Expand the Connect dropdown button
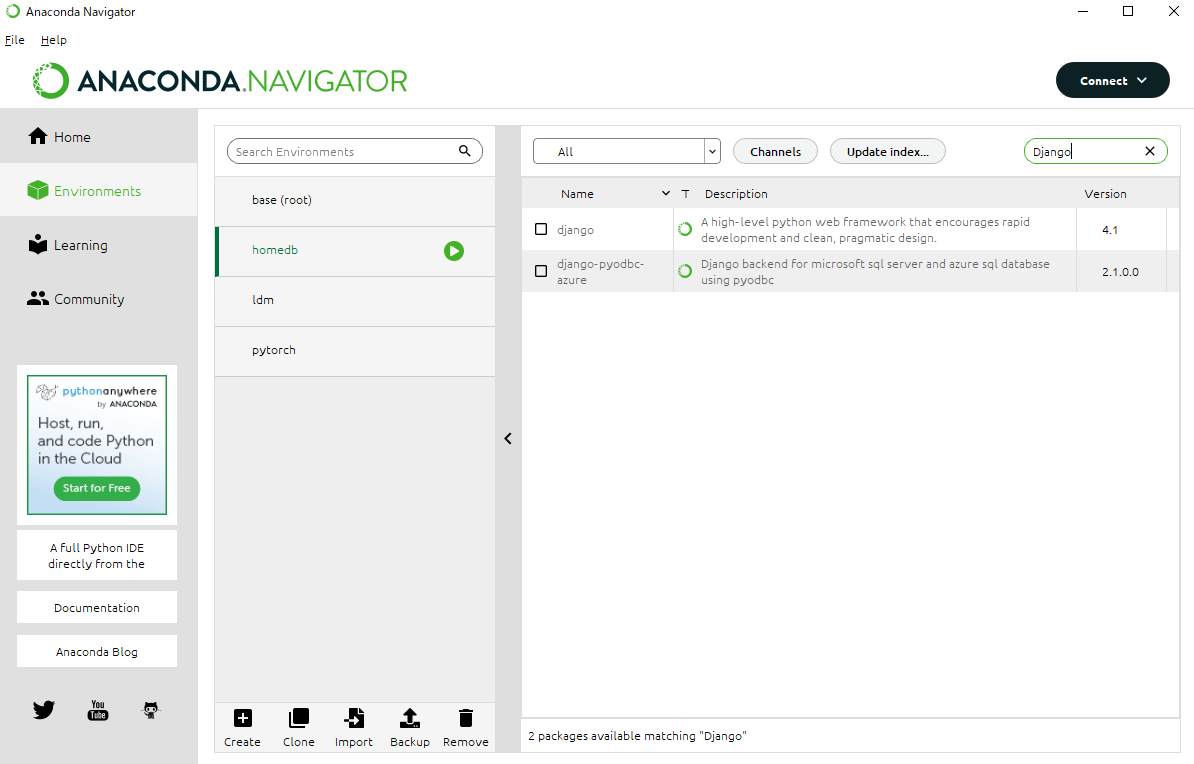Screen dimensions: 1194x764 1113,80
